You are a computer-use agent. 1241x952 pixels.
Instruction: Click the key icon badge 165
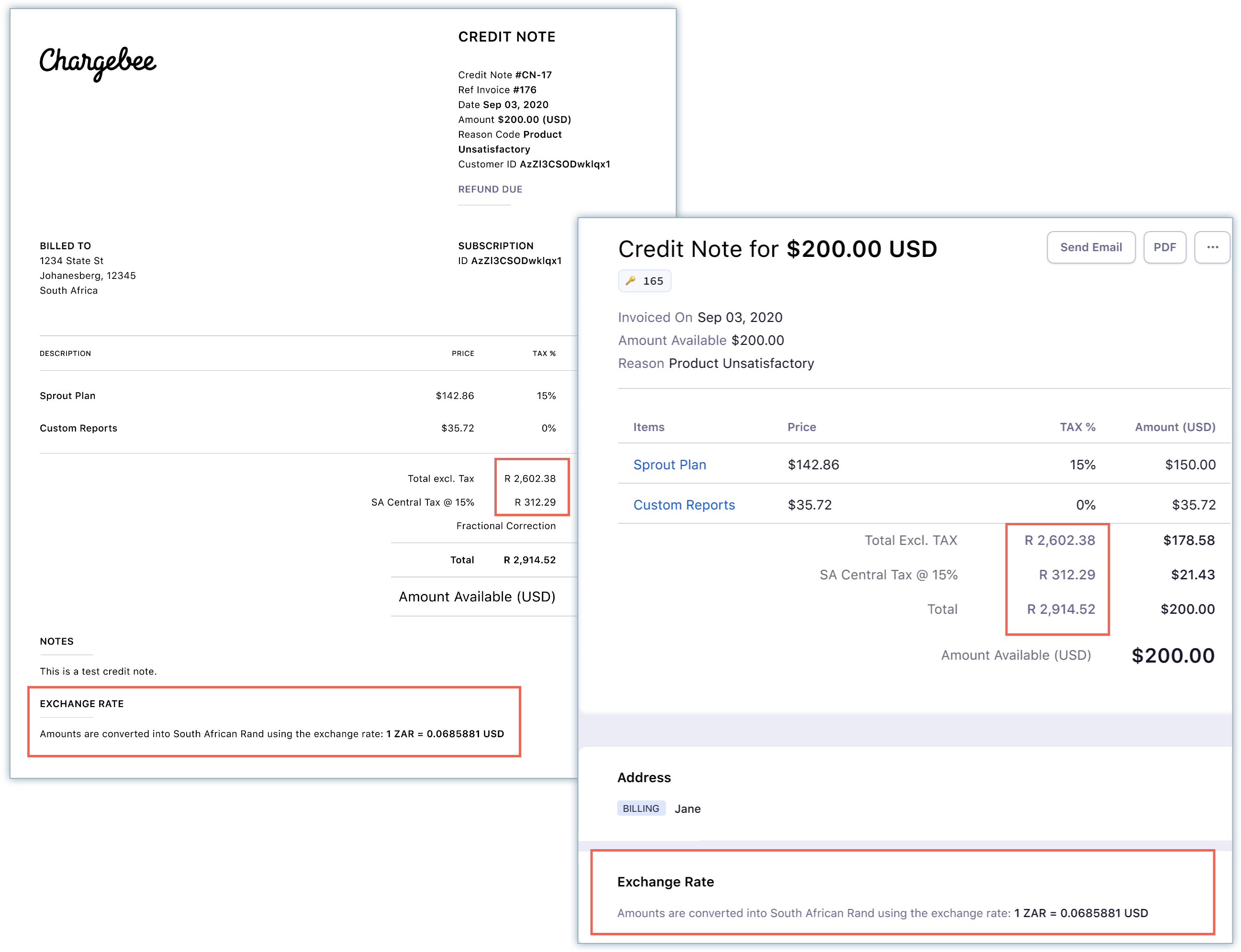tap(644, 281)
